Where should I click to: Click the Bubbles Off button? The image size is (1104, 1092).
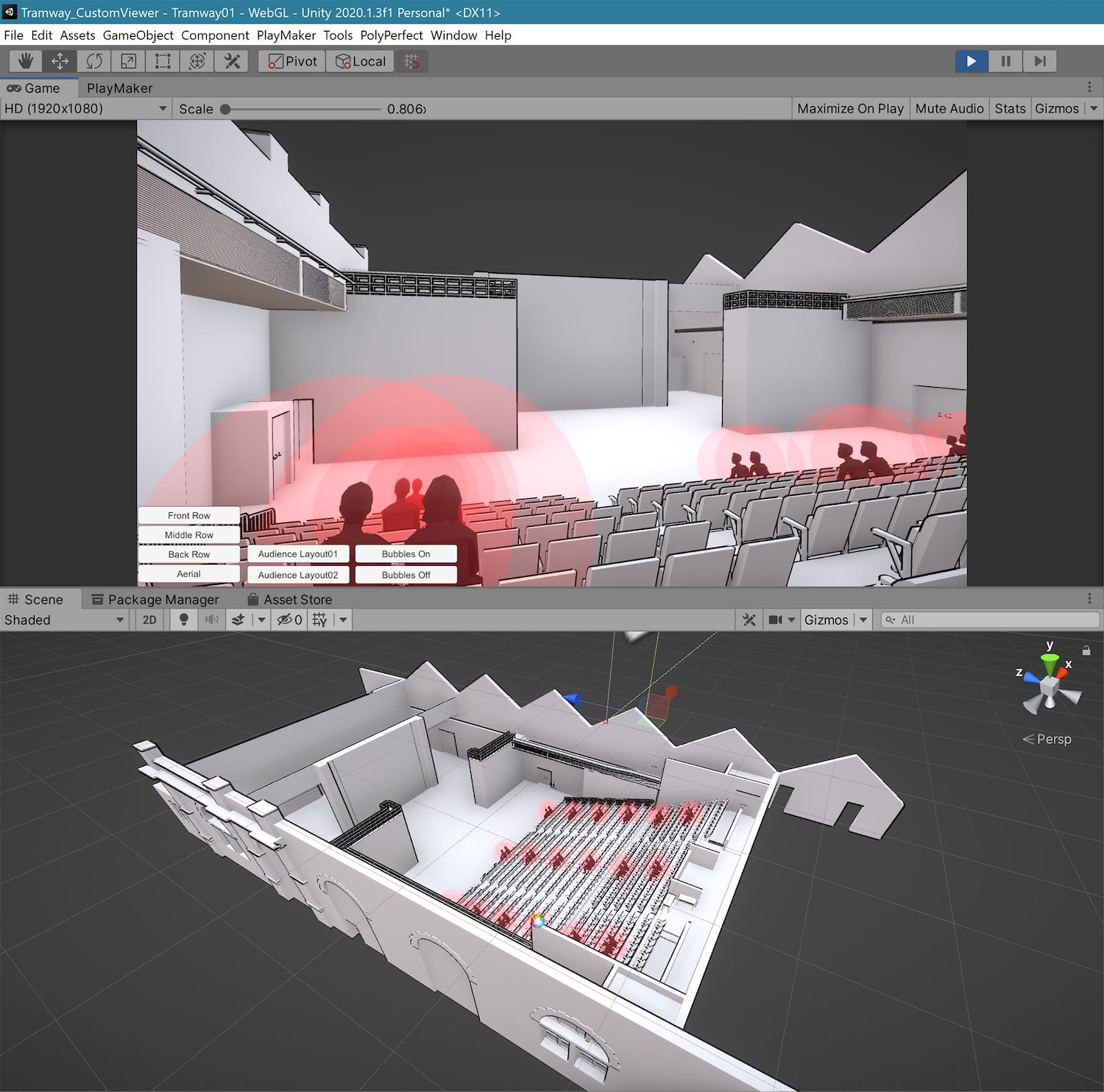click(x=406, y=575)
